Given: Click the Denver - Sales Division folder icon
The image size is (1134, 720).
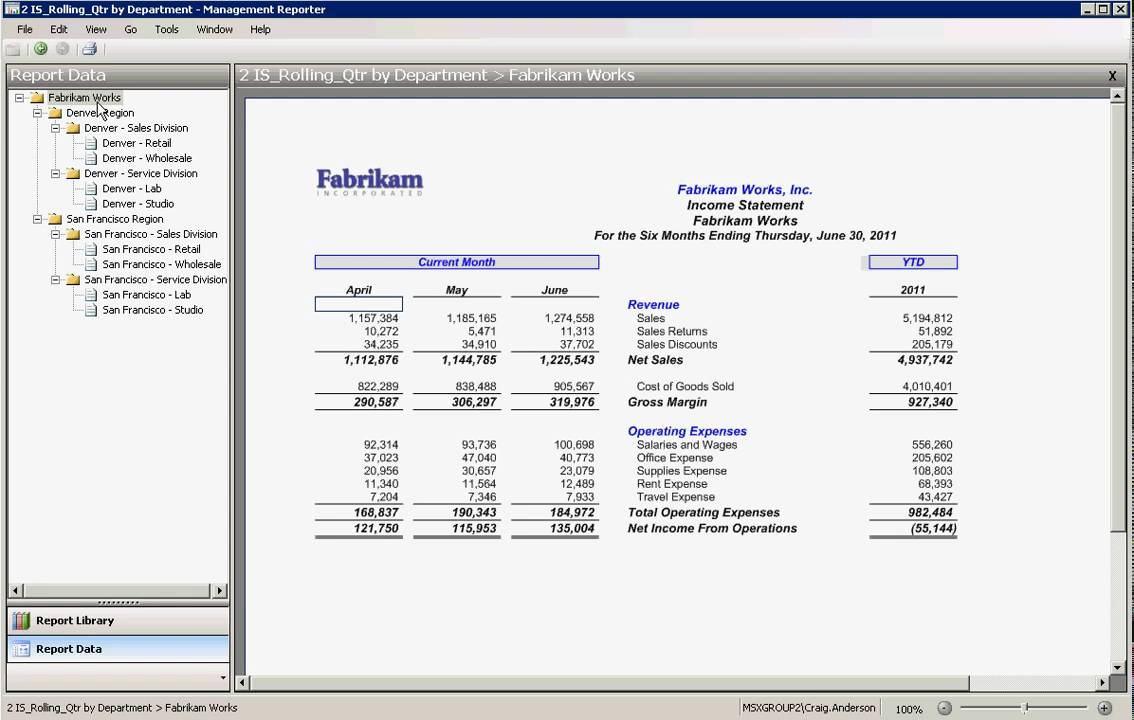Looking at the screenshot, I should tap(74, 128).
